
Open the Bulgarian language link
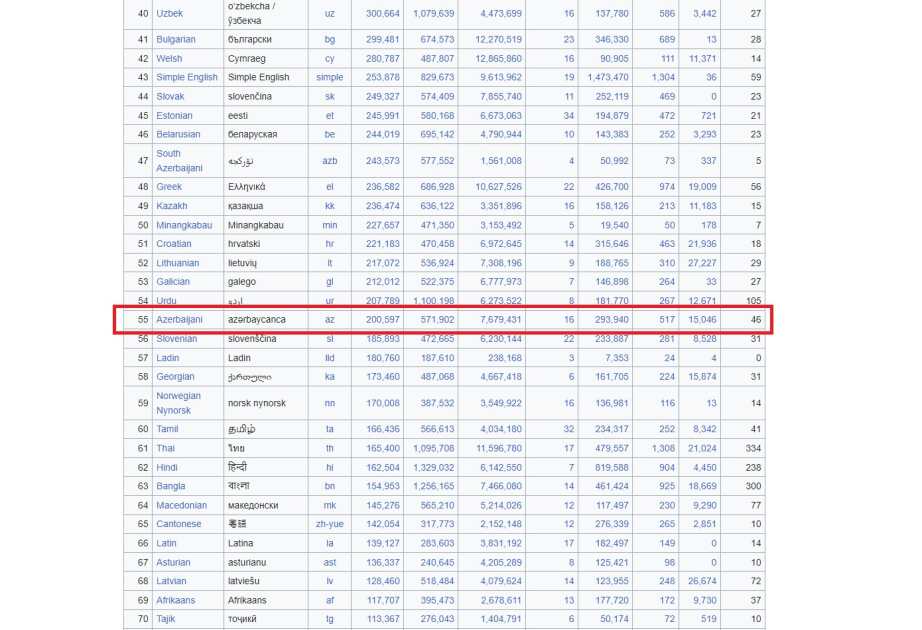(175, 39)
